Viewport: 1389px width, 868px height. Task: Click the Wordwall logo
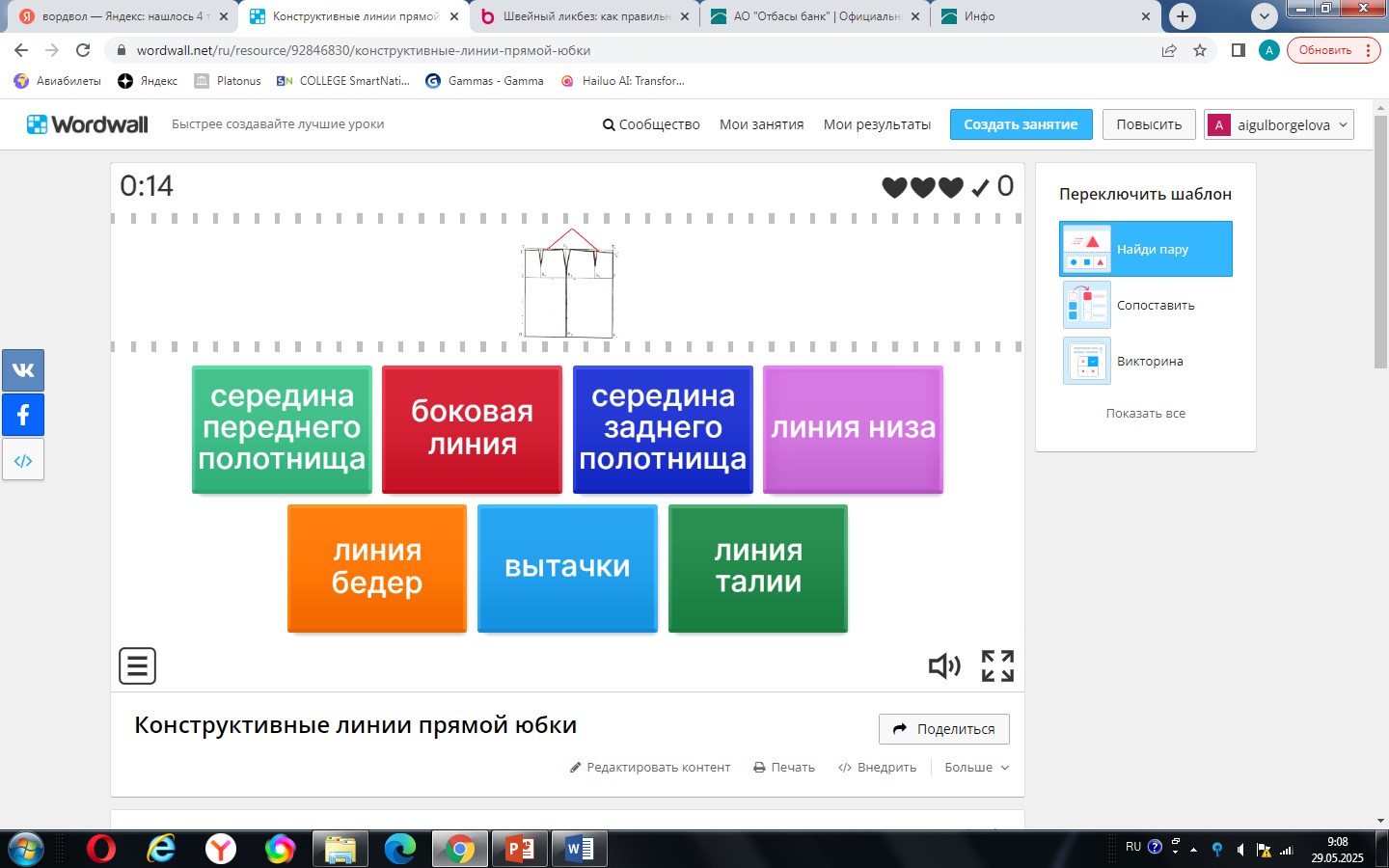[88, 124]
